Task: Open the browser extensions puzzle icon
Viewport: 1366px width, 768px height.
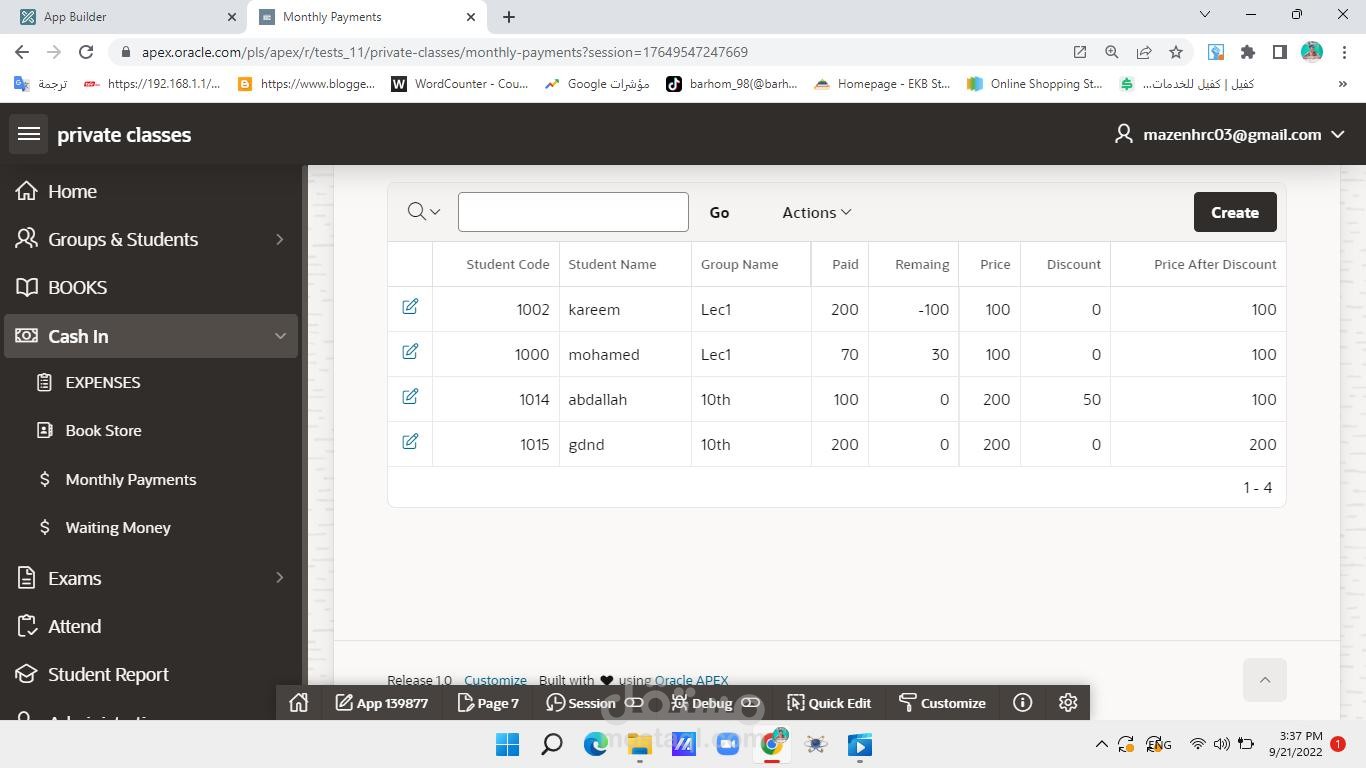Action: click(x=1247, y=52)
